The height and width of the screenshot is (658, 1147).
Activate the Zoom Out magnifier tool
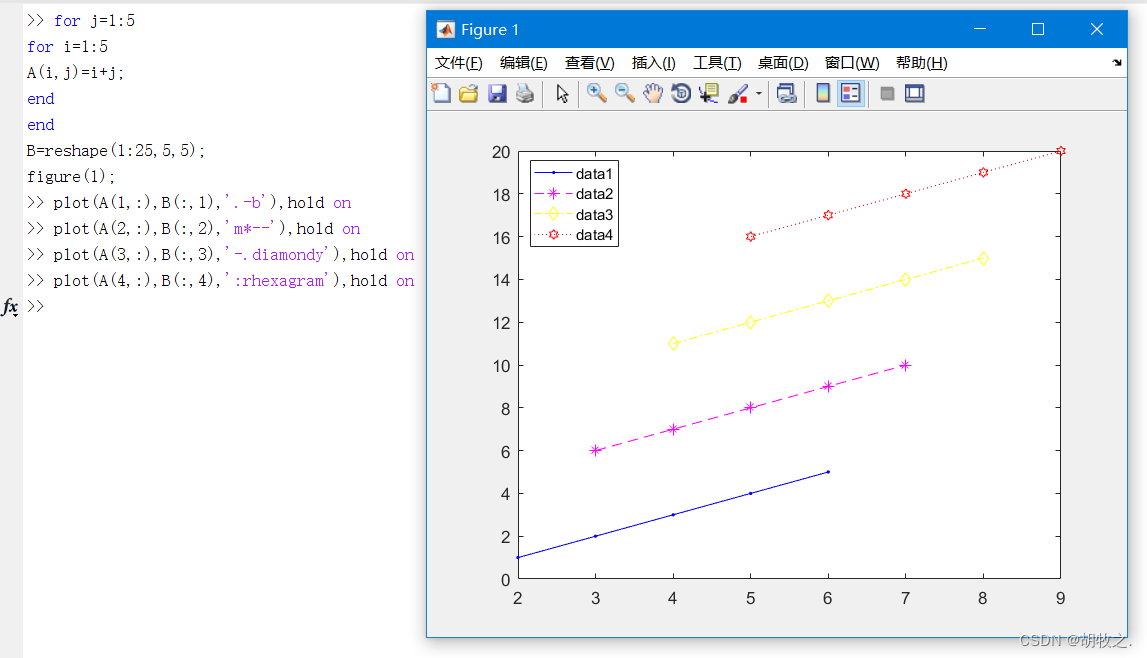(625, 94)
